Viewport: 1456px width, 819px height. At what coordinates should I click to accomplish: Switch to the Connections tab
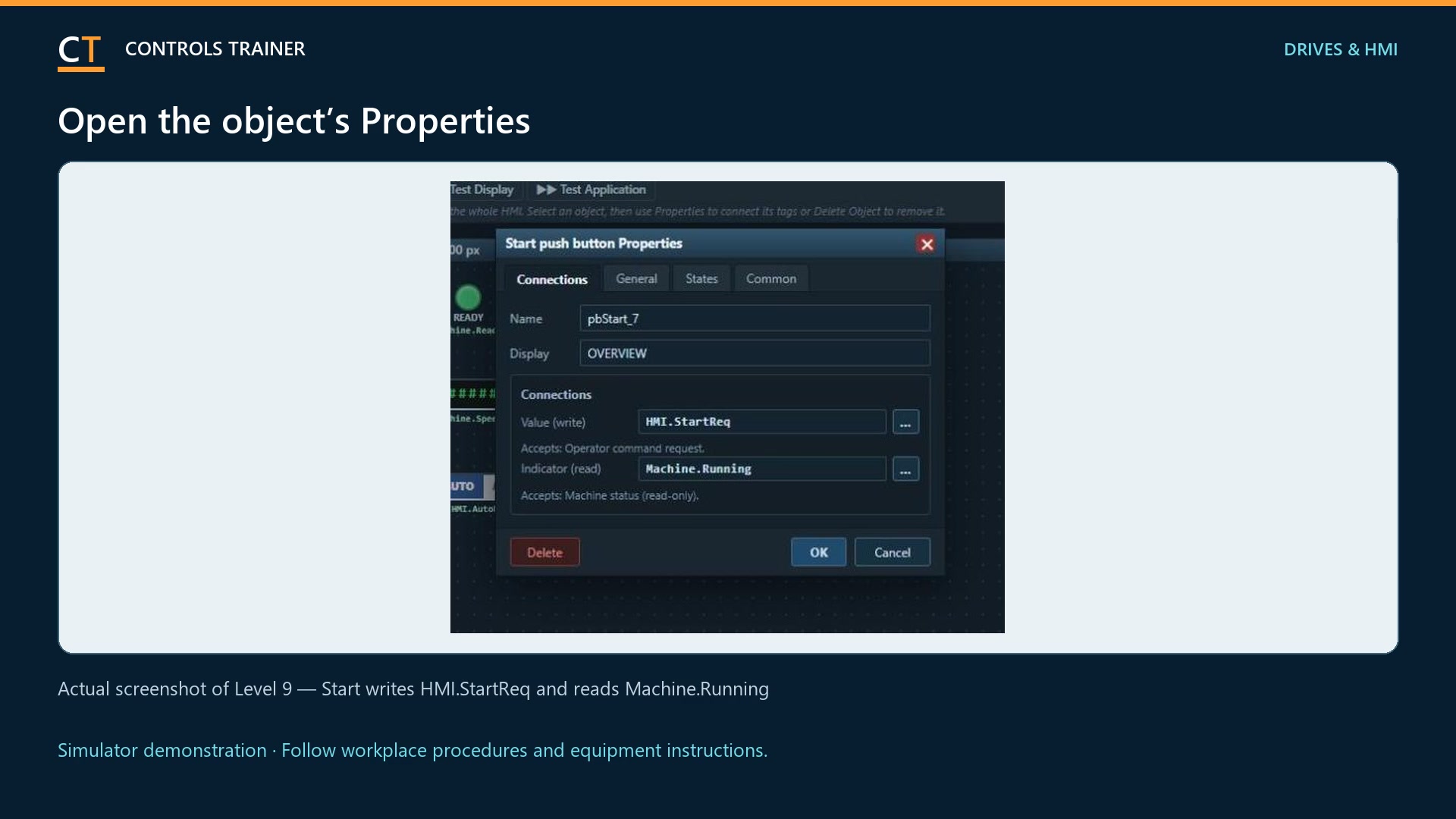point(552,279)
